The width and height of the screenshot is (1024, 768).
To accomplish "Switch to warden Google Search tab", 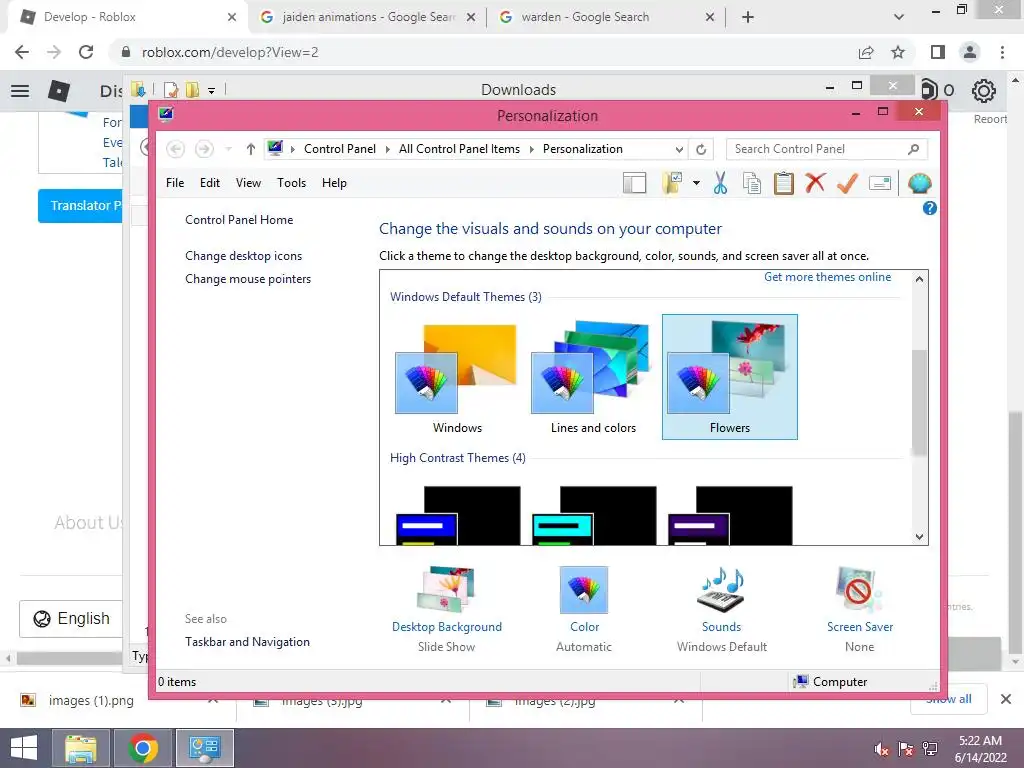I will (607, 17).
